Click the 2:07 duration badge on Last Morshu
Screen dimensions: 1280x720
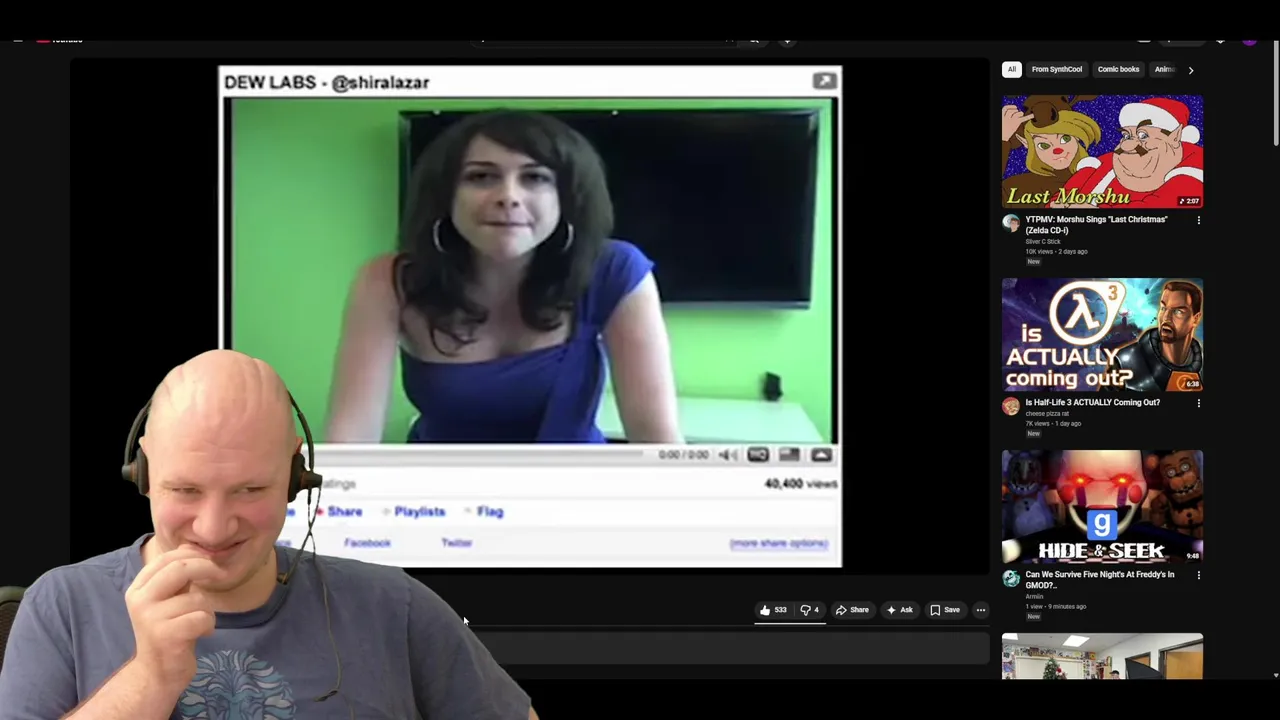1189,201
